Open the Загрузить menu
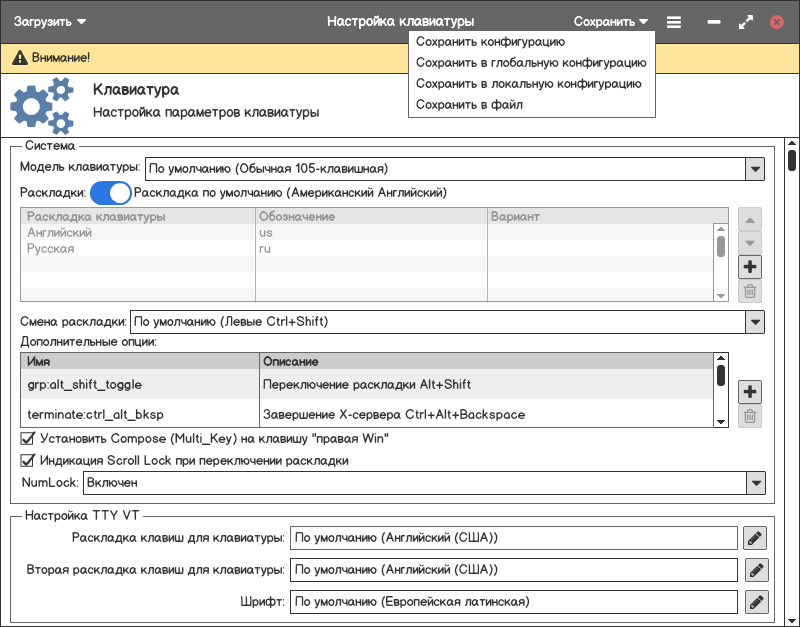Screen dimensions: 800x627 49,21
